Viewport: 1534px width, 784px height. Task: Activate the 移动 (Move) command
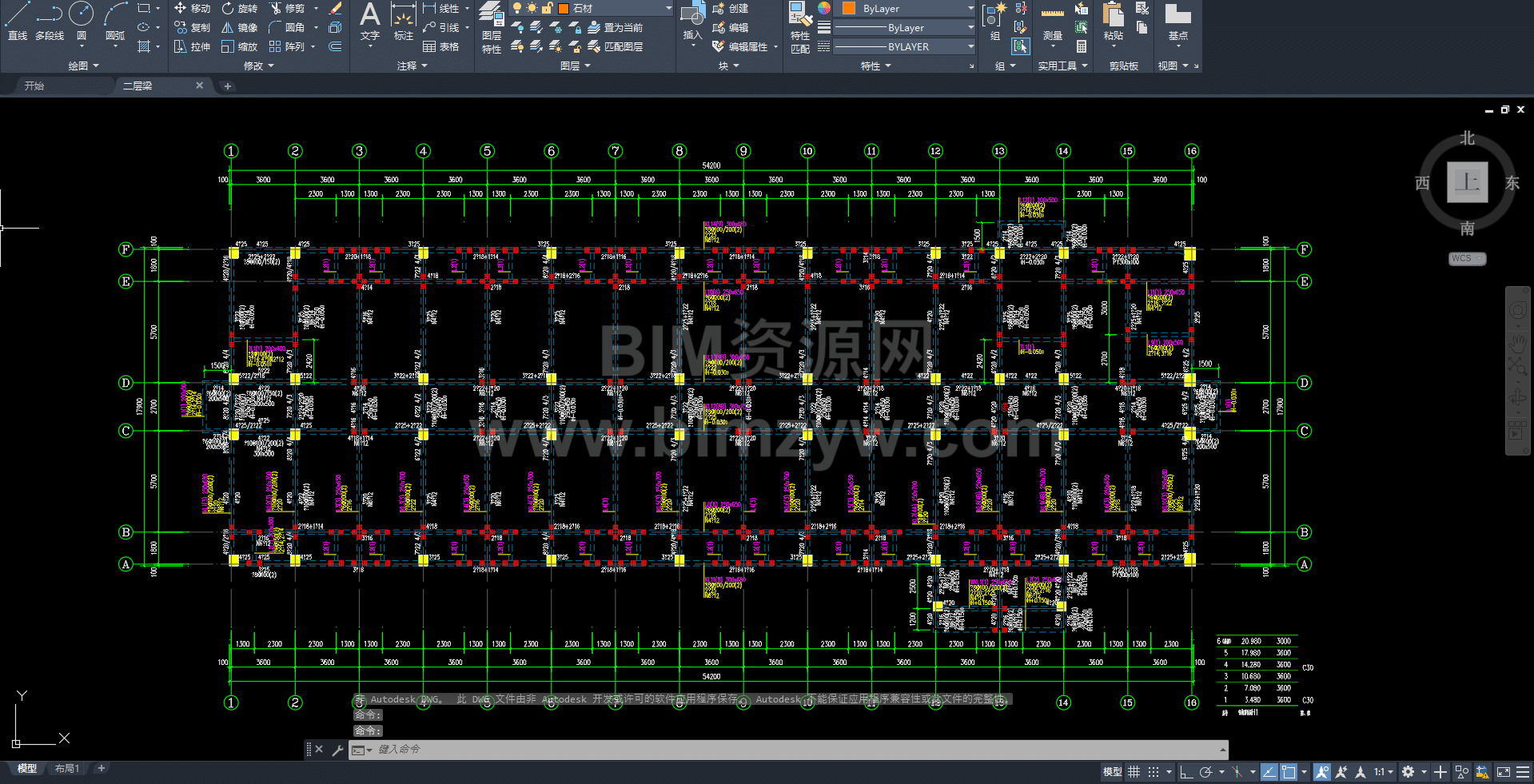pos(192,8)
